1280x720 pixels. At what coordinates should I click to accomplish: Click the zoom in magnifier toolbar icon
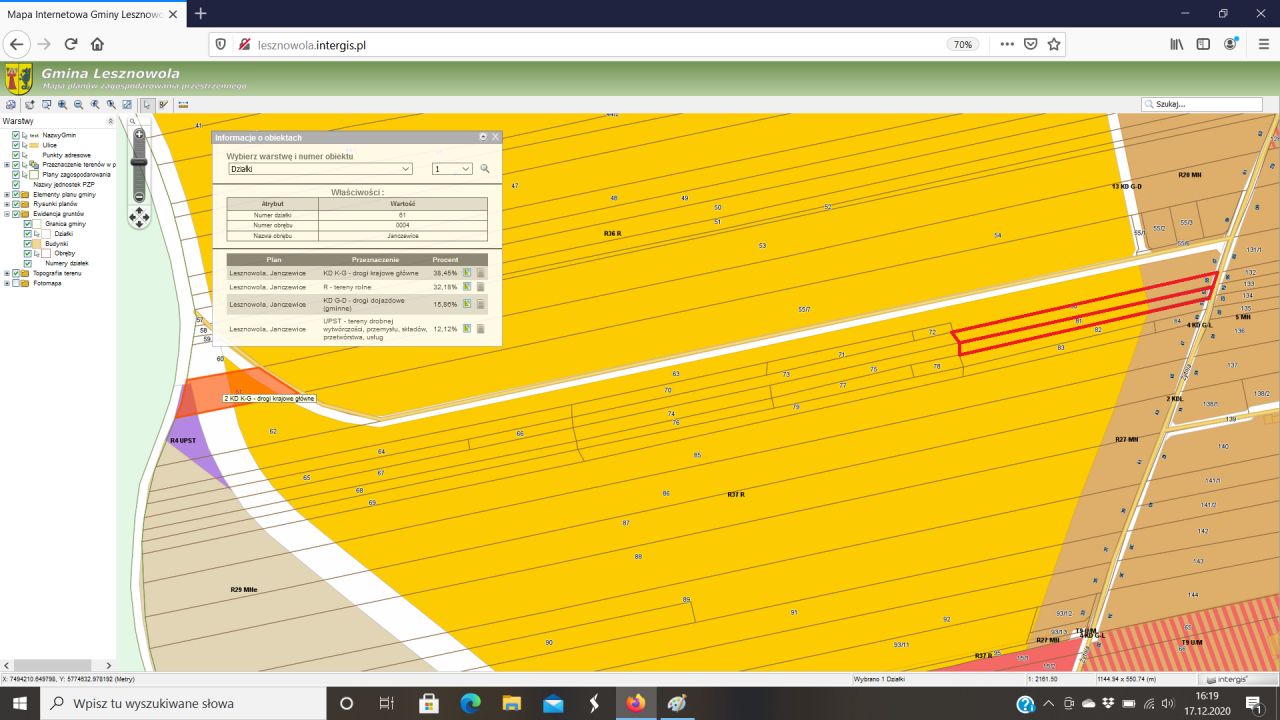pyautogui.click(x=62, y=104)
